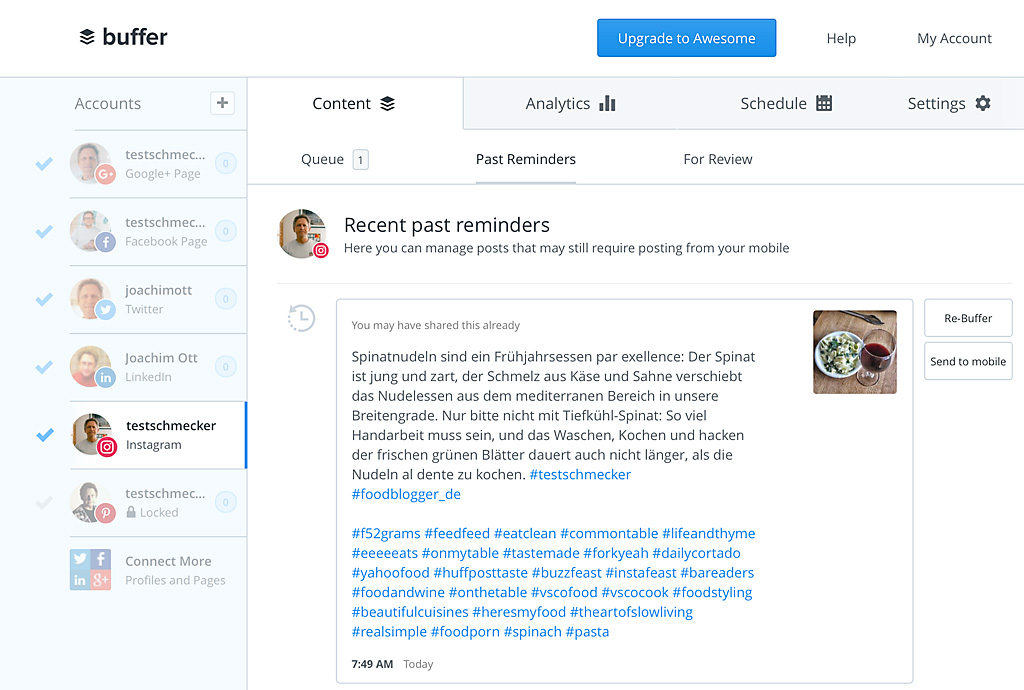Viewport: 1024px width, 690px height.
Task: Toggle checkmark for Facebook Page account
Action: (44, 232)
